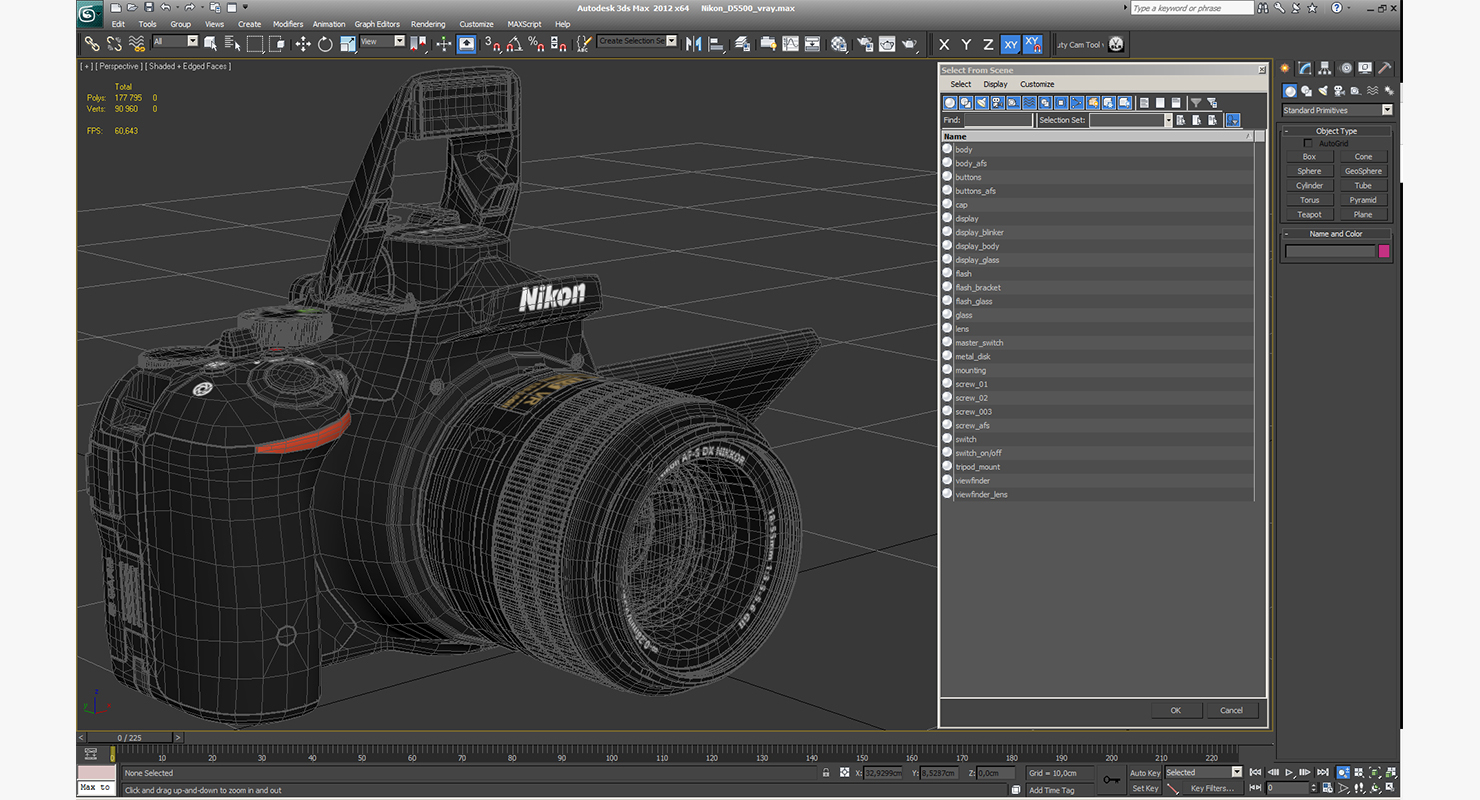Create a GeoSphere primitive
1480x800 pixels.
click(1363, 171)
